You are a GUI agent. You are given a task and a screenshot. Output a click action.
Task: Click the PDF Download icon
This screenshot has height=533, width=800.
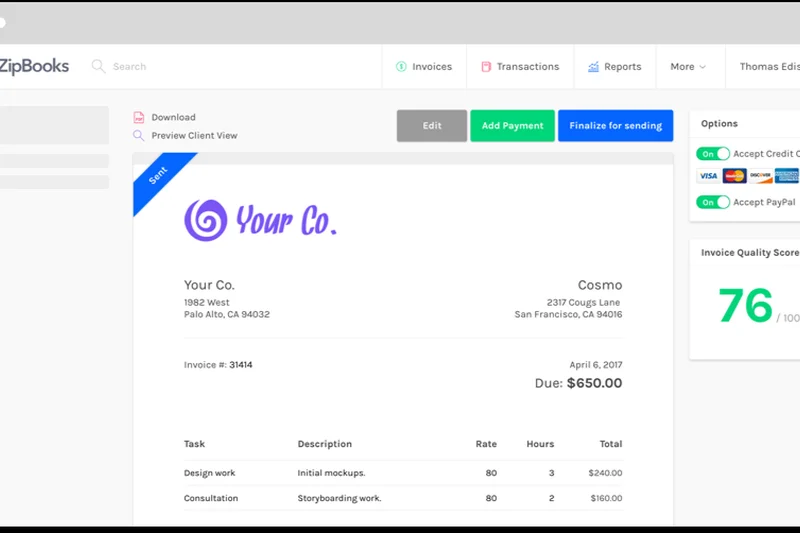click(139, 117)
